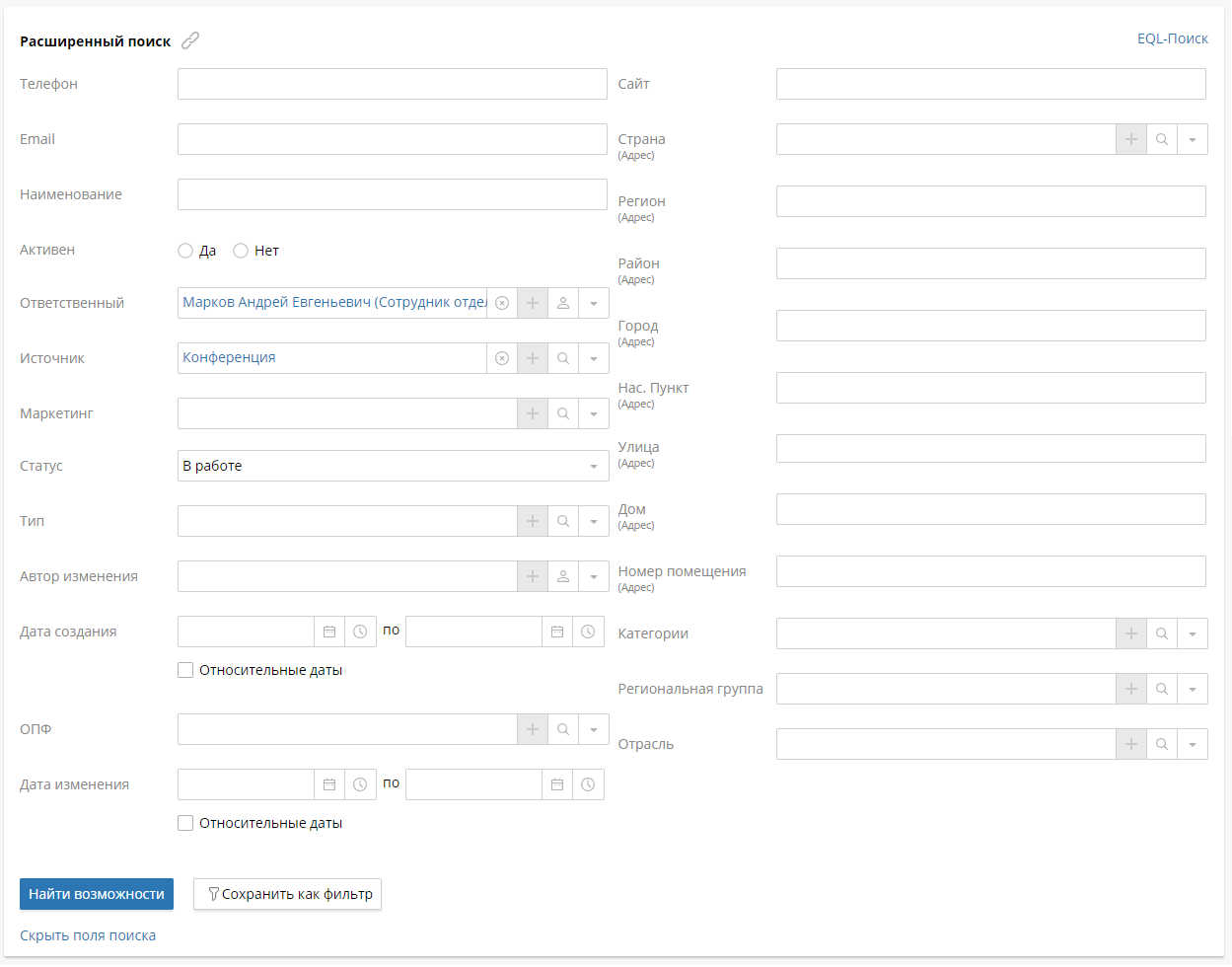The height and width of the screenshot is (967, 1232).
Task: Click the plus icon in Маркетинг field
Action: click(533, 413)
